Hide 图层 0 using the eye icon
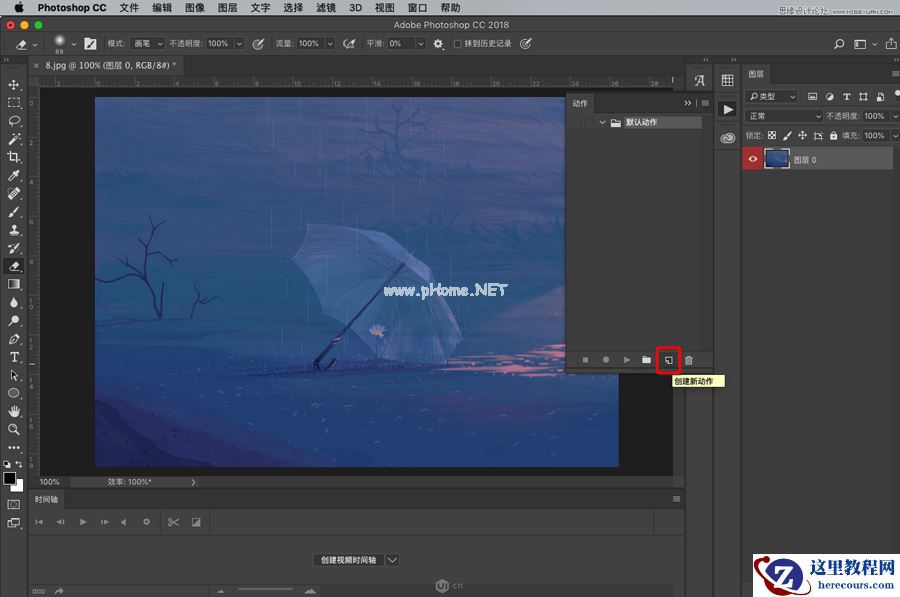This screenshot has width=900, height=597. point(753,159)
